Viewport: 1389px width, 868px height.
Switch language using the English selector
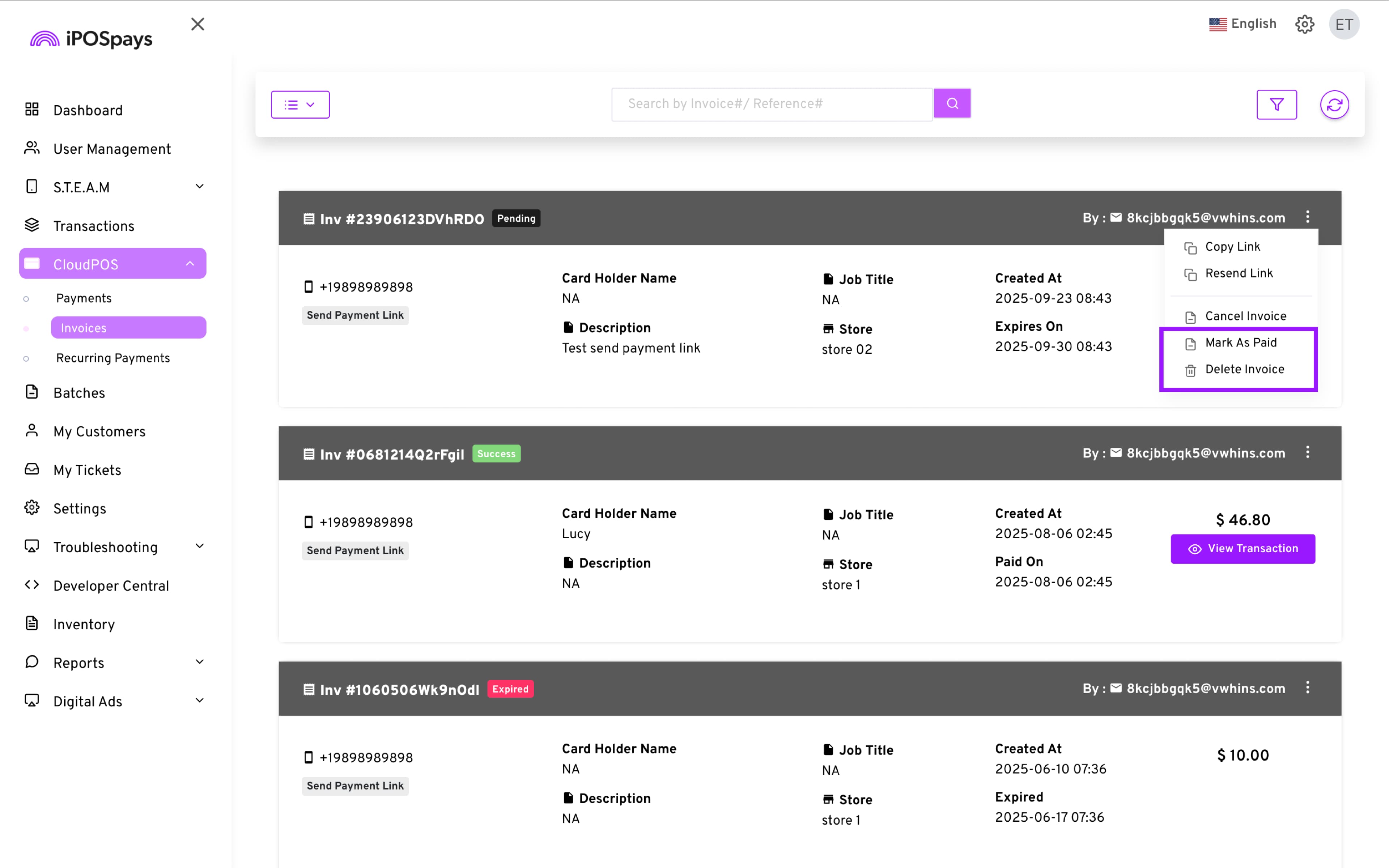tap(1243, 24)
